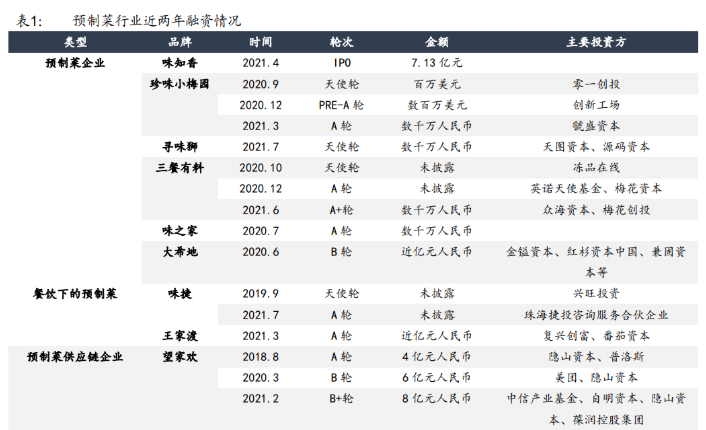Screen dimensions: 706x430
Task: Click investor 创新工场
Action: (596, 105)
